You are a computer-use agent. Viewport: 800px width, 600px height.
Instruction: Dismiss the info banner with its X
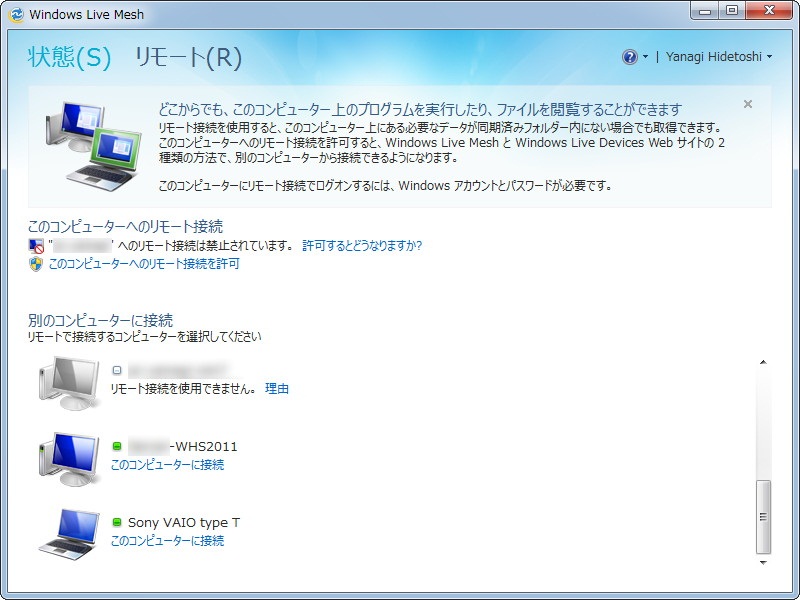(748, 103)
